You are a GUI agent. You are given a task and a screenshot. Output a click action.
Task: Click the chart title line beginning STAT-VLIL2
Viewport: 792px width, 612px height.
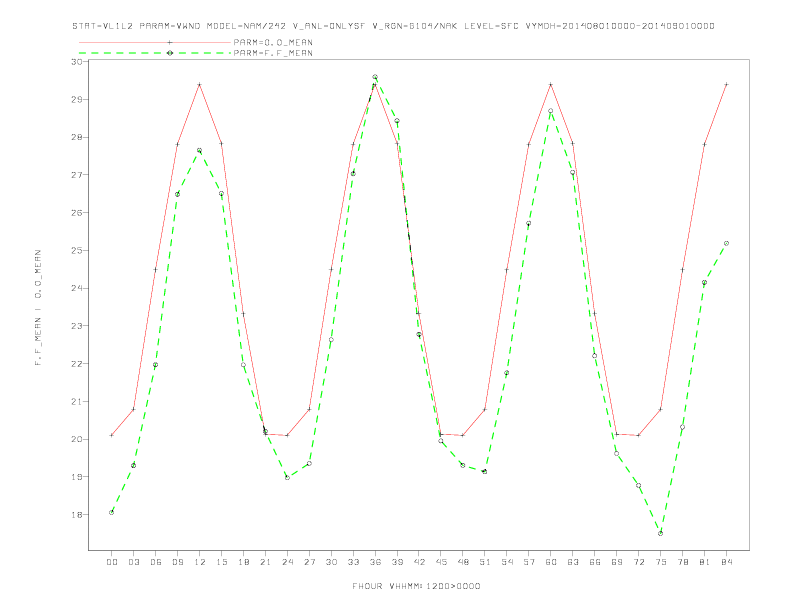click(393, 26)
